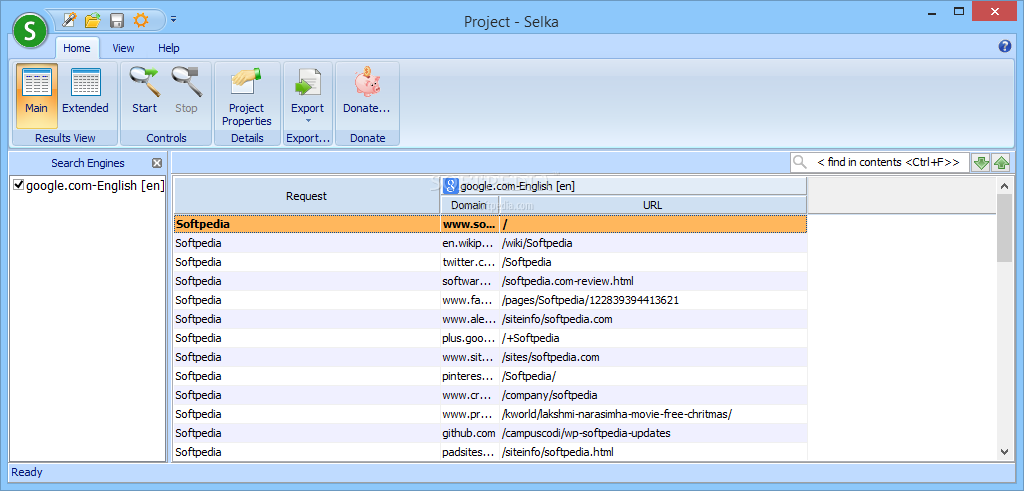
Task: Find next with the green down arrow
Action: [x=981, y=163]
